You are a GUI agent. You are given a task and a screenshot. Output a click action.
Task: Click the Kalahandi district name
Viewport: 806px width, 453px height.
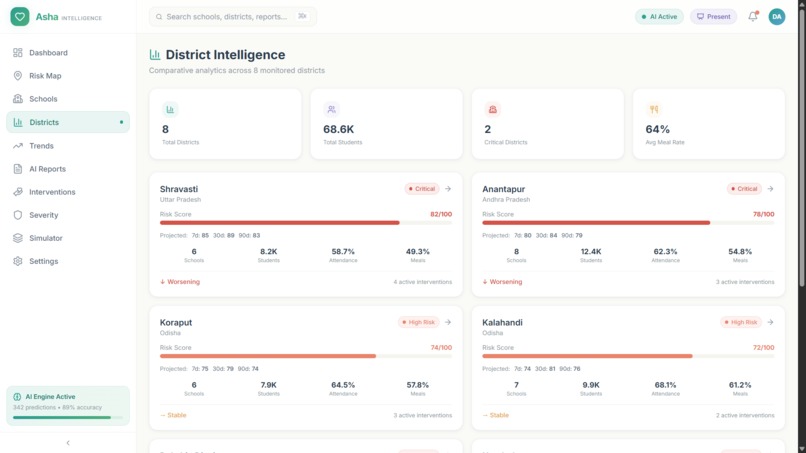point(502,322)
